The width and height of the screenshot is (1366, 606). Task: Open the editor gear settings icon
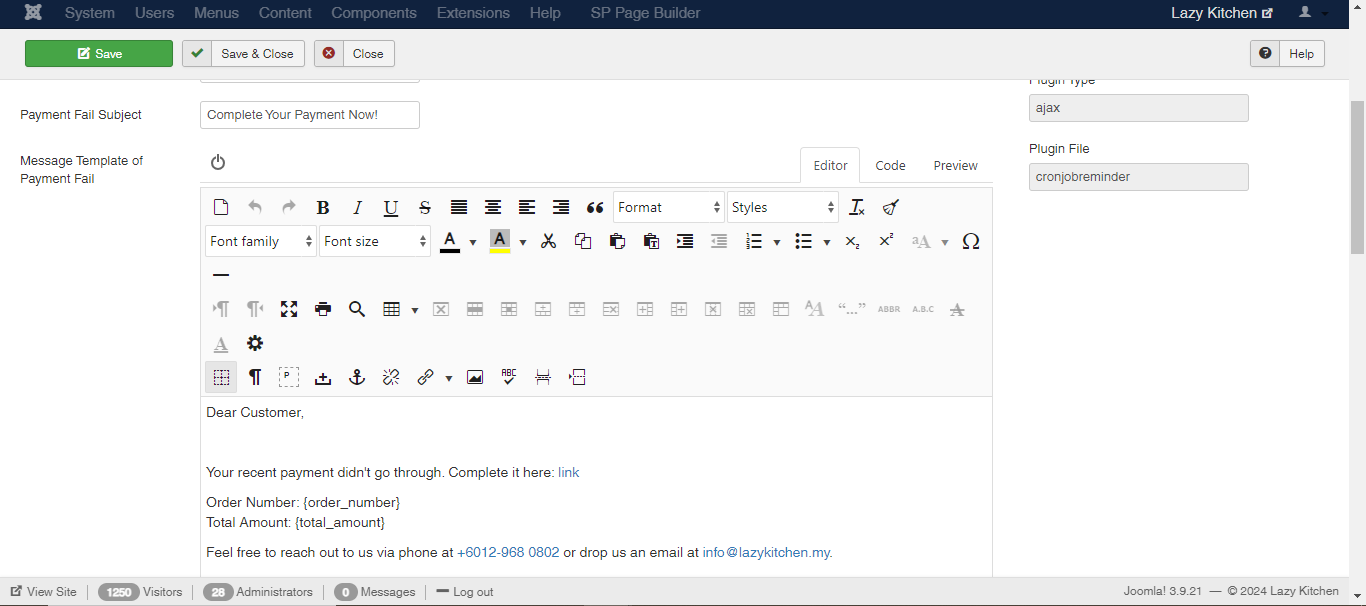click(x=255, y=343)
